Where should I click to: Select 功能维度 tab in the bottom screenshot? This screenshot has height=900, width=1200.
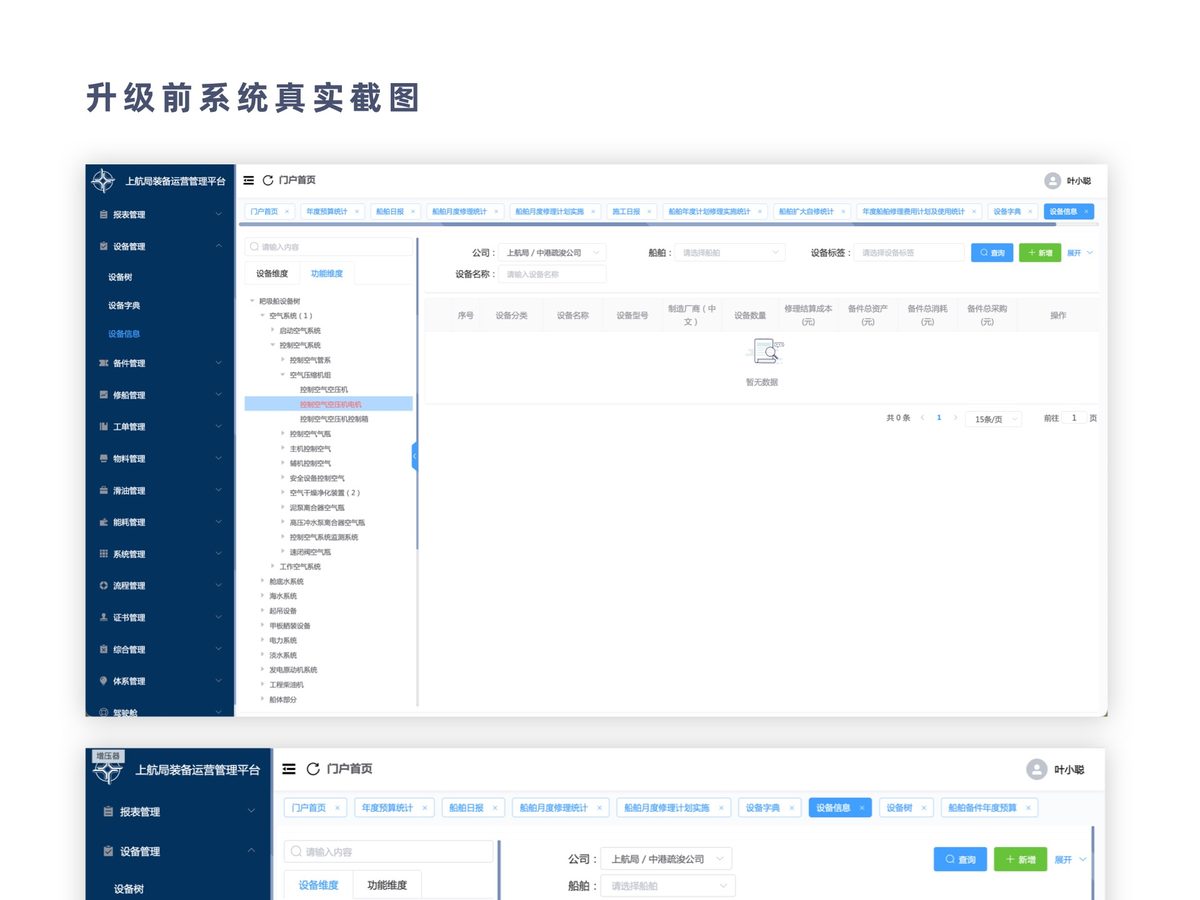click(x=387, y=885)
